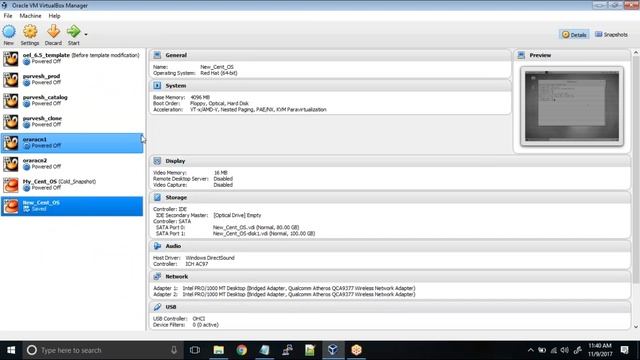Screen dimensions: 640x360
Task: Click the General section header icon
Action: pos(157,55)
